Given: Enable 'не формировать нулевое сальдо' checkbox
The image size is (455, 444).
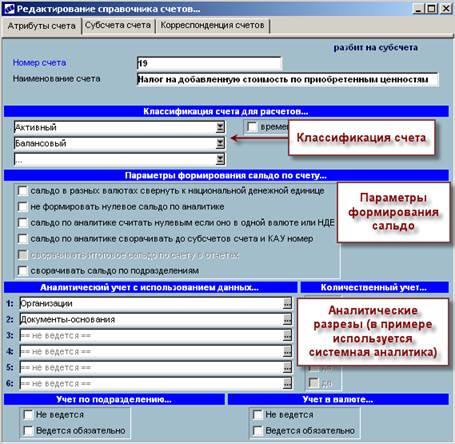Looking at the screenshot, I should [x=23, y=207].
